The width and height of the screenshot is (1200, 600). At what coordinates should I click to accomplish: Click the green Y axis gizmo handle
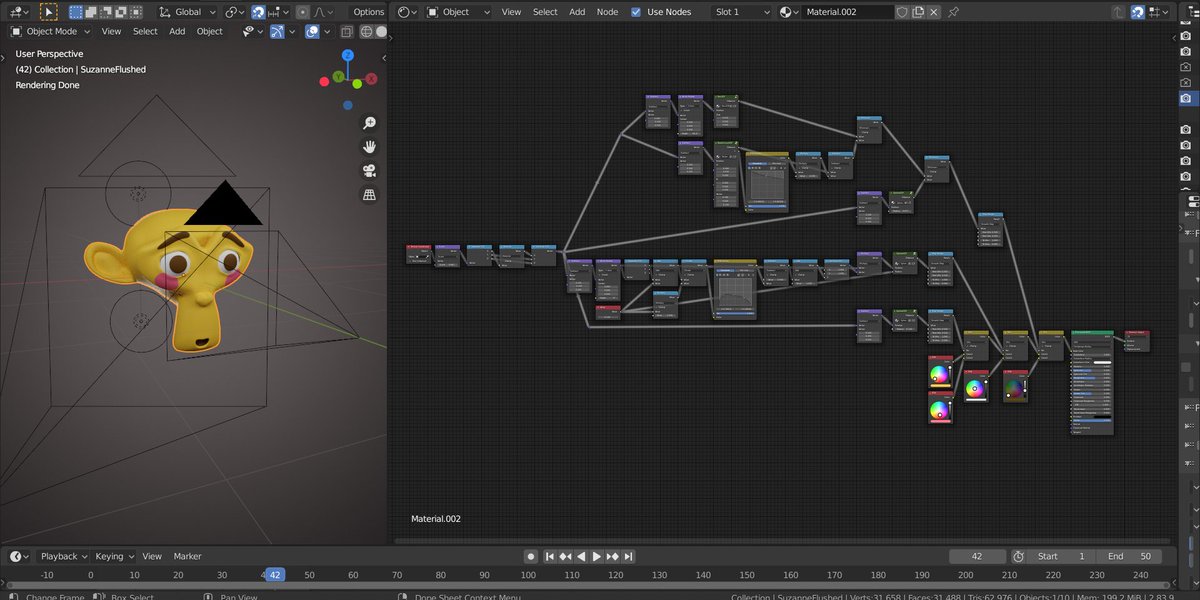tap(339, 76)
